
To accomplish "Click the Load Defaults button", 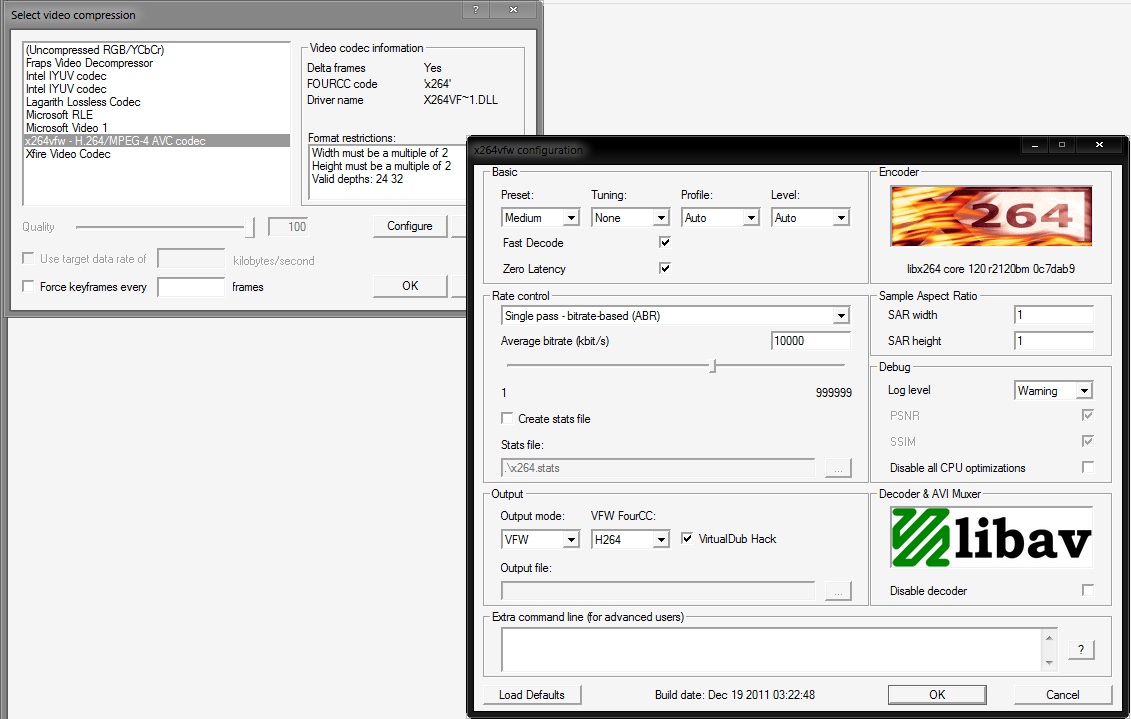I will [532, 694].
